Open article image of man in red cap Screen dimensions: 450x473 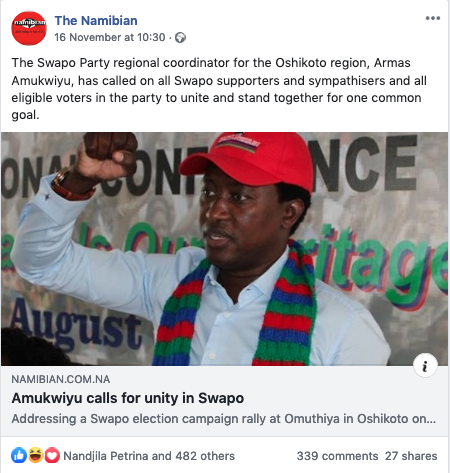point(224,249)
